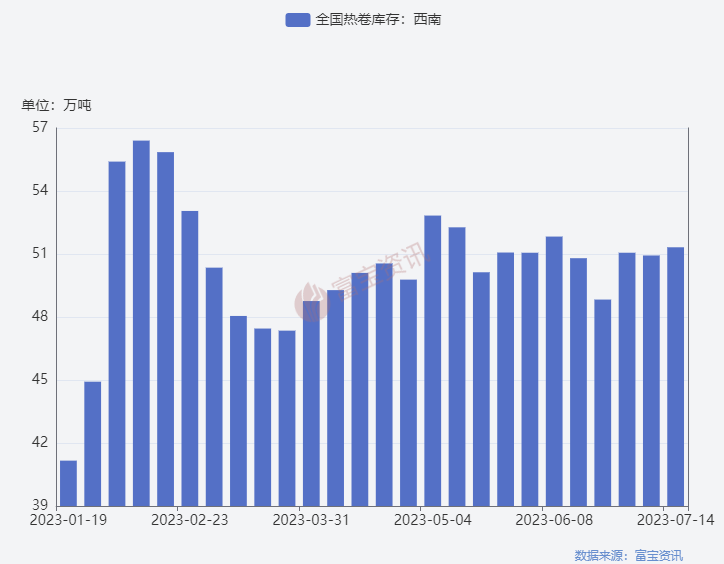Click the legend label 全国热卷库存：西南
Viewport: 724px width, 564px height.
point(378,20)
